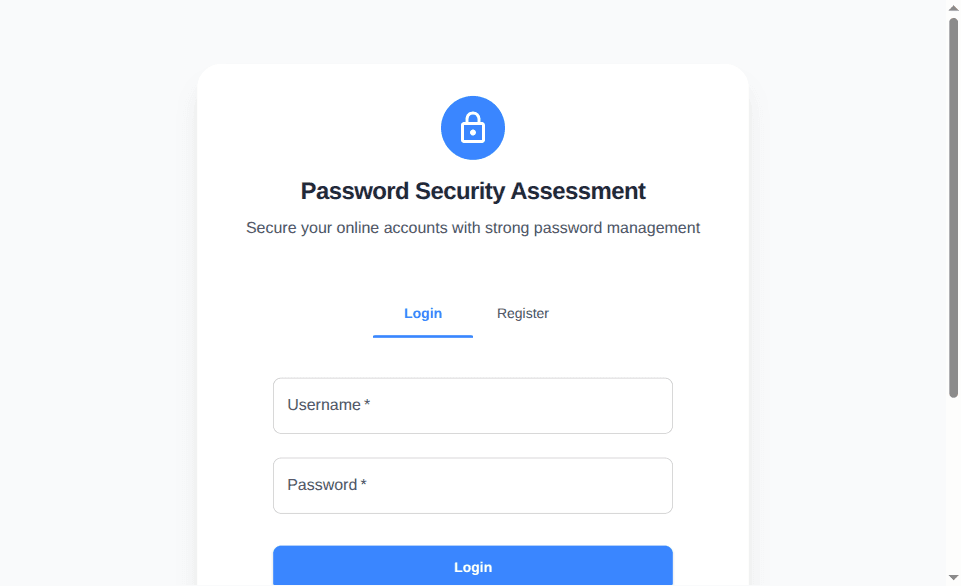Click the scrollbar up arrow

(952, 8)
